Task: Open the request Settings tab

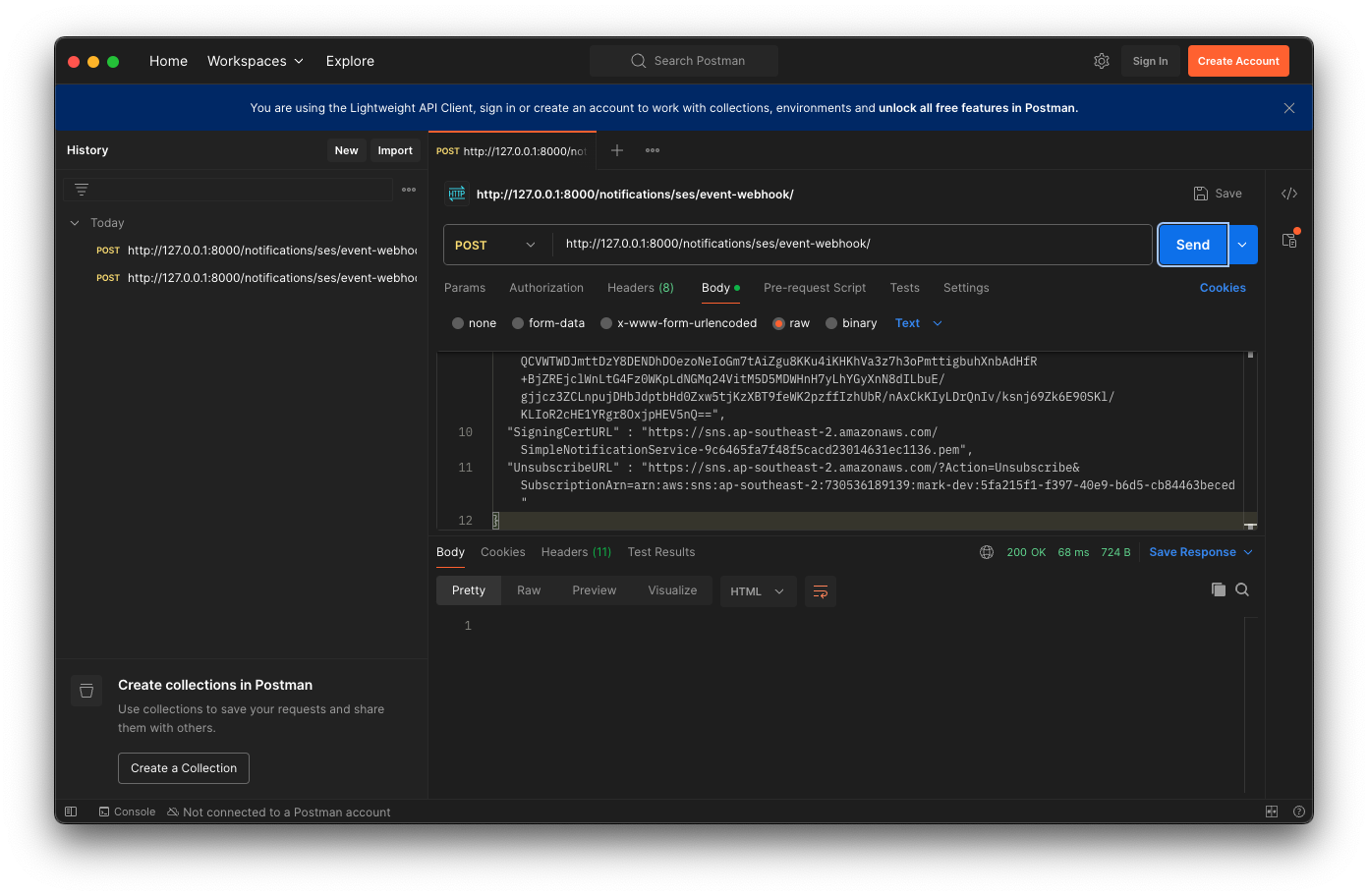Action: [966, 288]
